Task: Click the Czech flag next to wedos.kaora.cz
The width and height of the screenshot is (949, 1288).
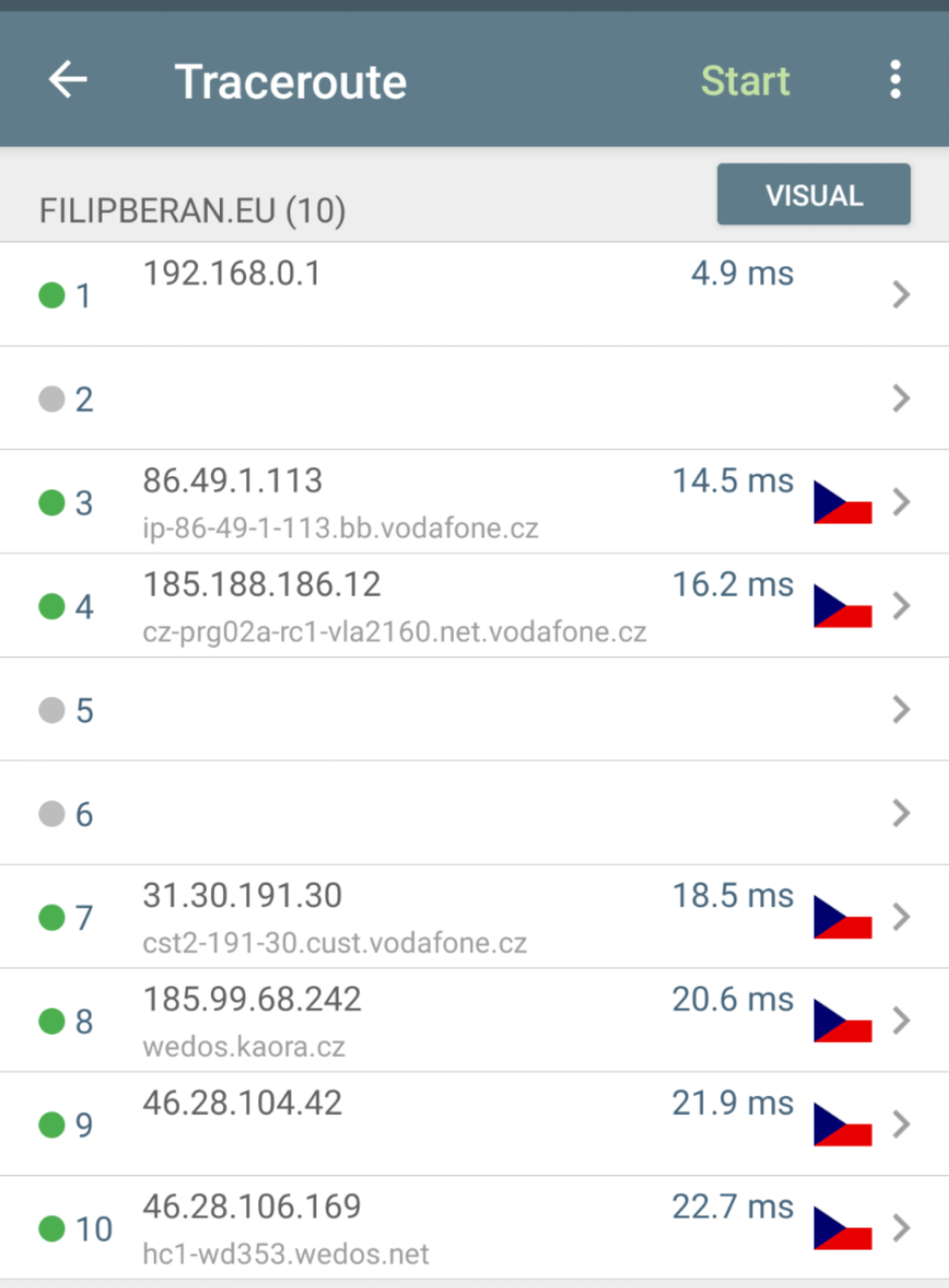Action: coord(842,1021)
